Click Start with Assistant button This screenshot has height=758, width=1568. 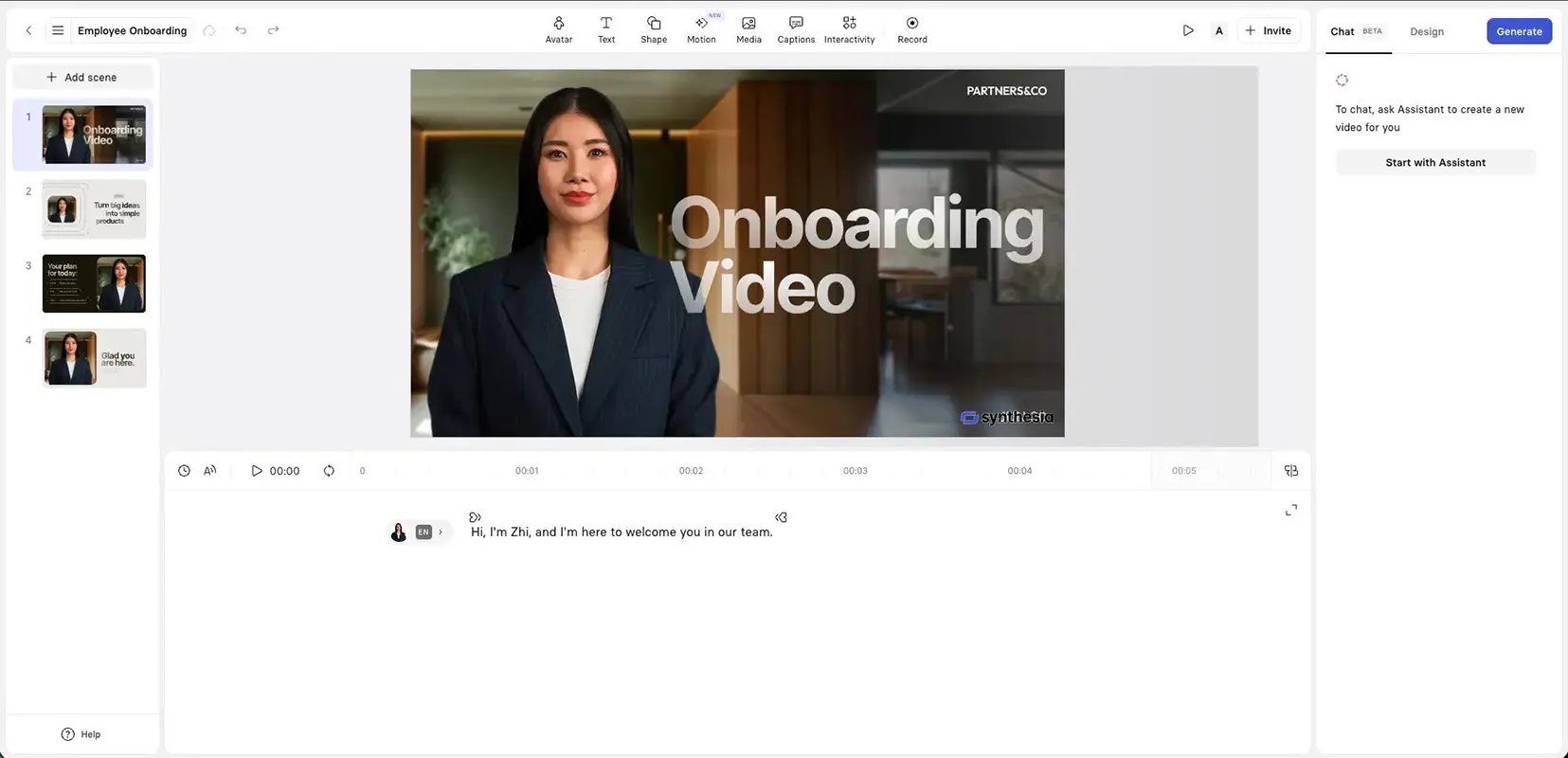pos(1435,163)
